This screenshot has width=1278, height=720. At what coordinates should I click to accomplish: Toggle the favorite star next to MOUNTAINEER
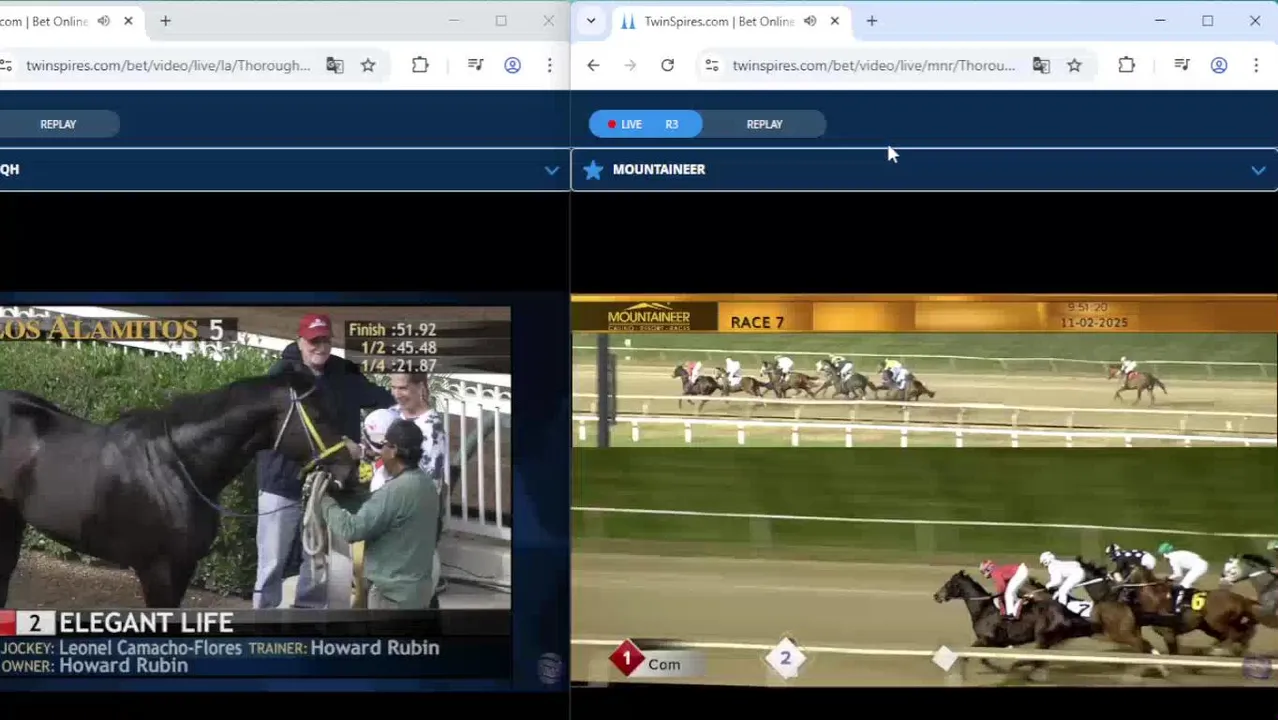click(593, 169)
